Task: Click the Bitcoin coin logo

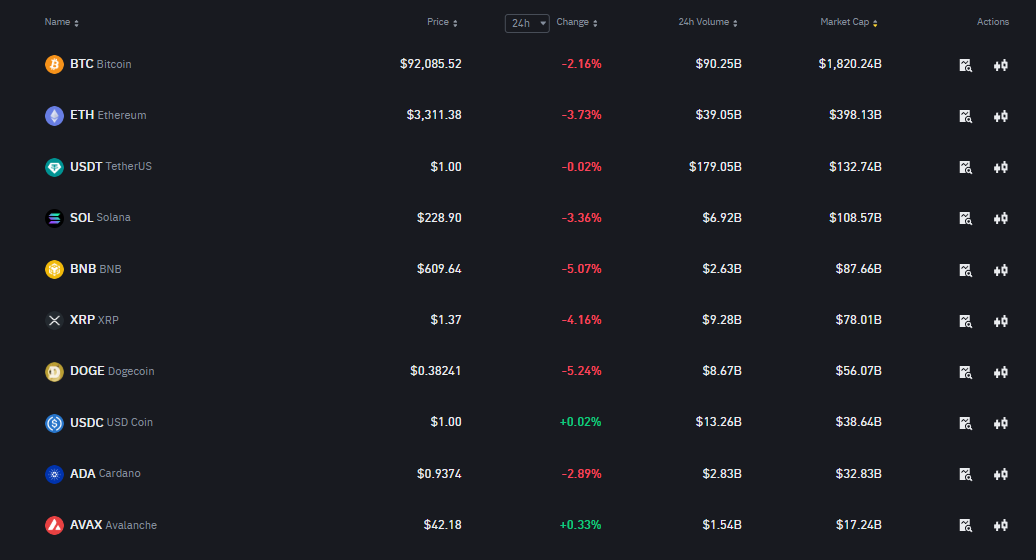Action: [54, 64]
